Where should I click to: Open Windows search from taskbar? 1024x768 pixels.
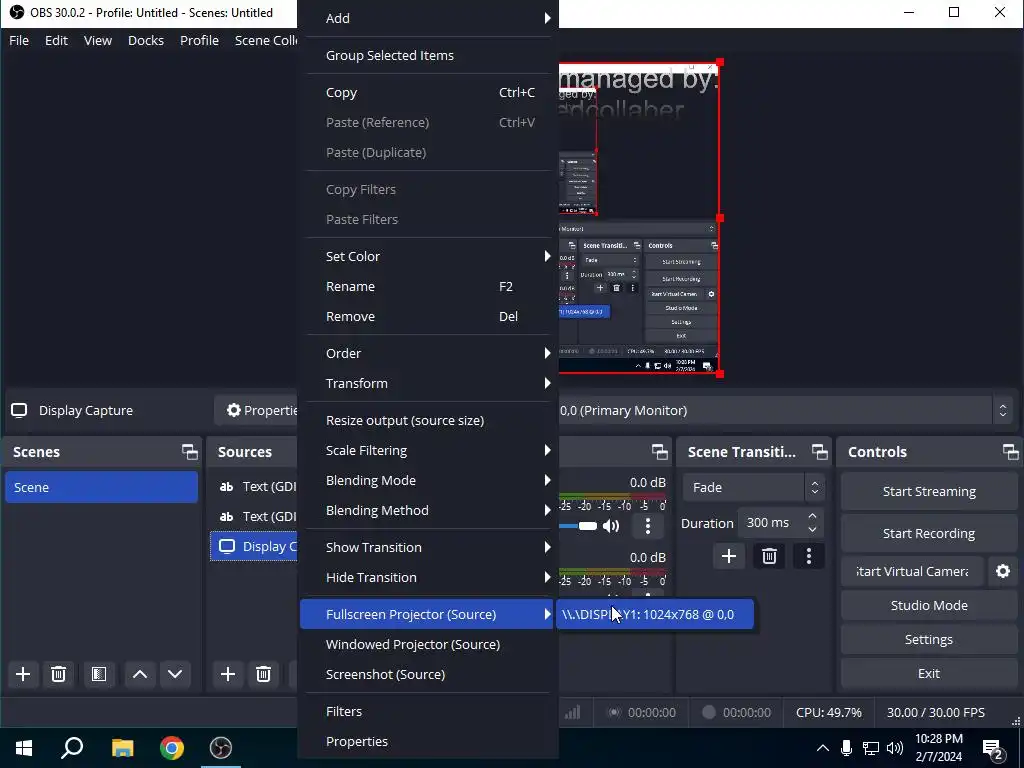tap(72, 748)
